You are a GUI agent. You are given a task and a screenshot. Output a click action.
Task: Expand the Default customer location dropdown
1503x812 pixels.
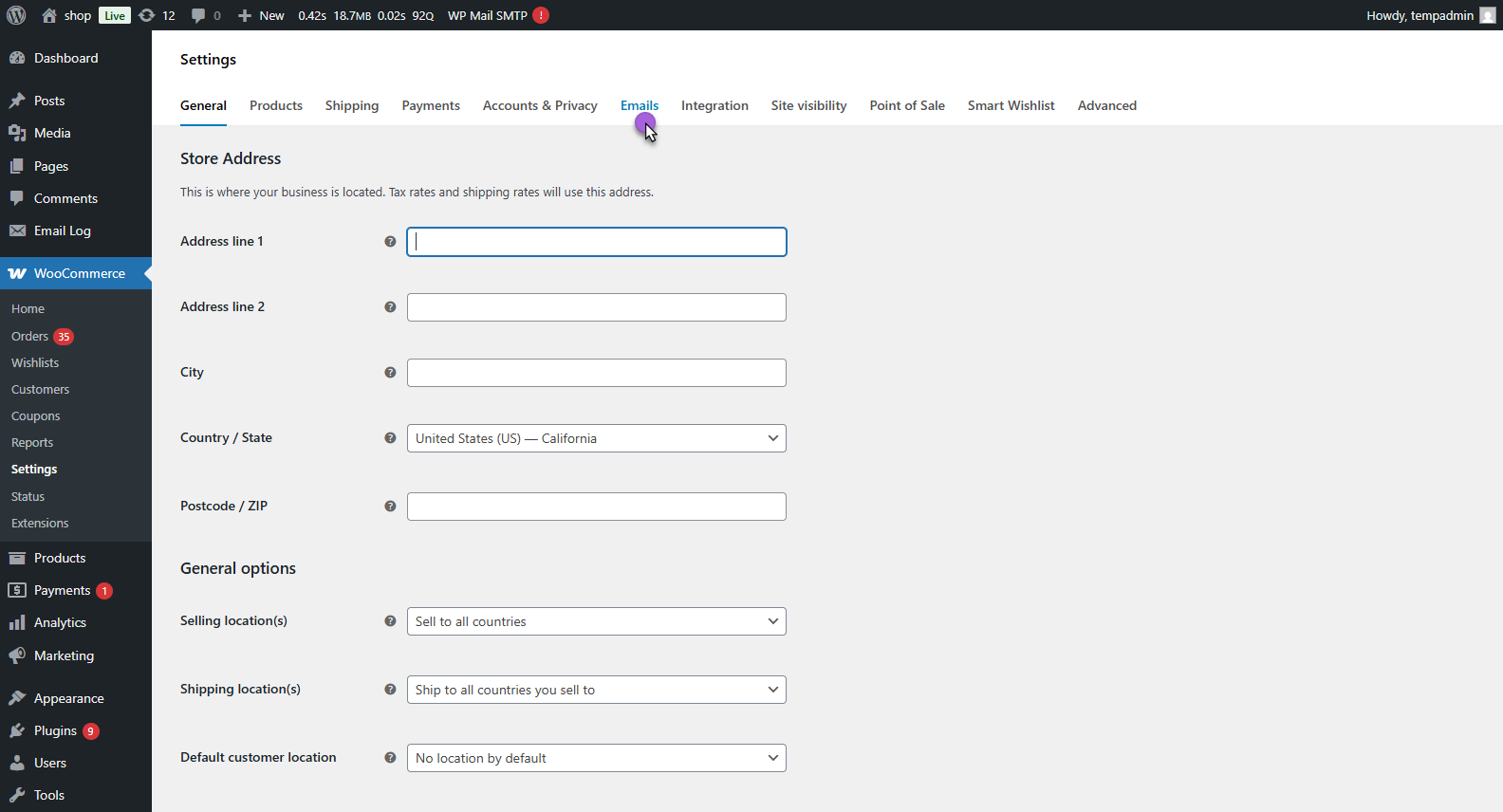(596, 758)
